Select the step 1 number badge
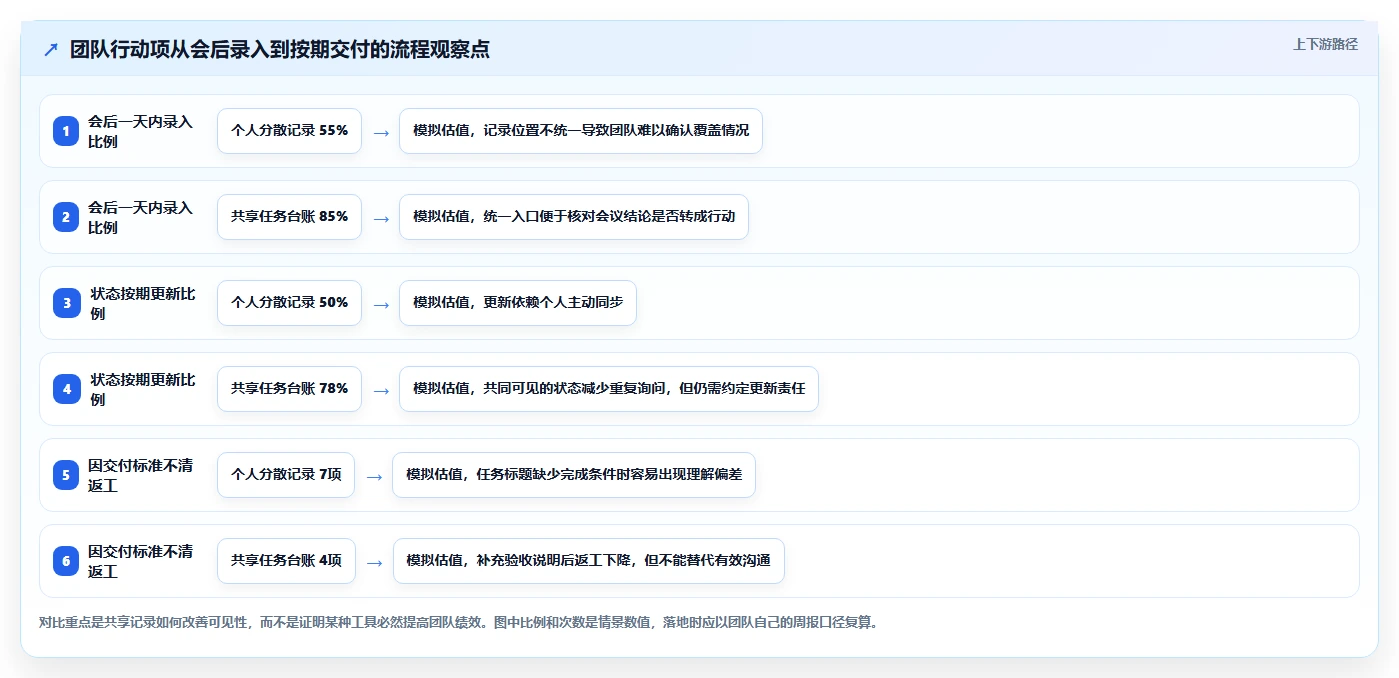1399x678 pixels. (x=66, y=131)
